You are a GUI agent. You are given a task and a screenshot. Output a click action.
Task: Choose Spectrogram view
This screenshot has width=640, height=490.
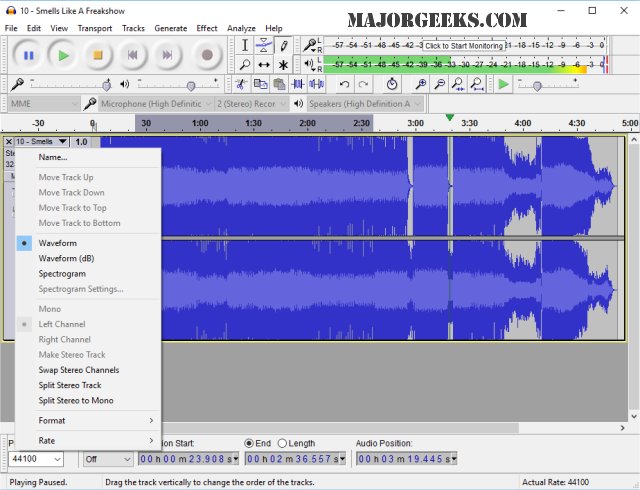(x=88, y=274)
